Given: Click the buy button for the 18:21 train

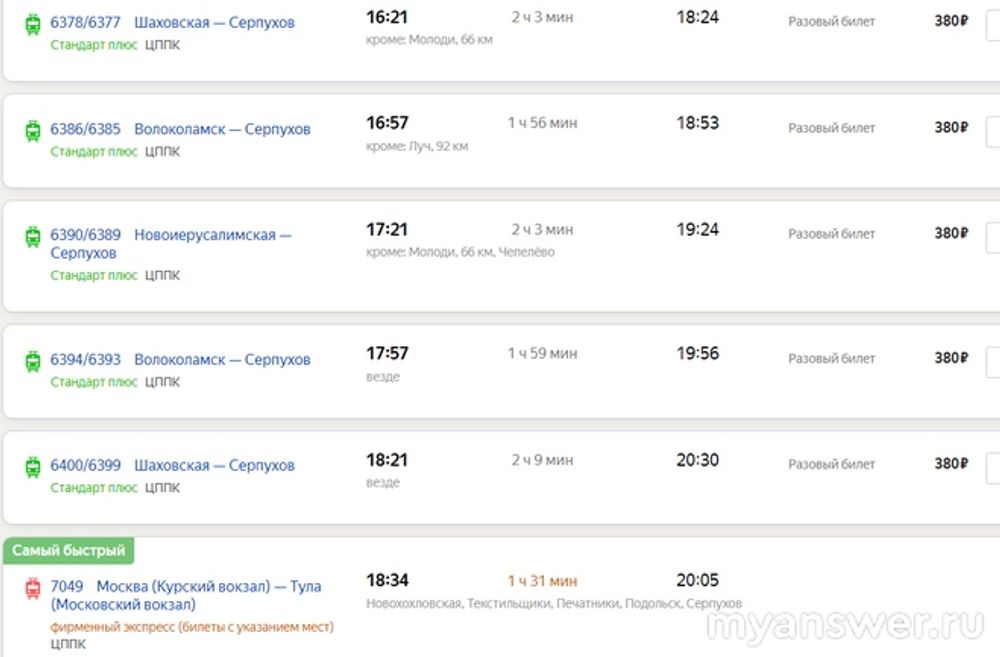Looking at the screenshot, I should pyautogui.click(x=992, y=467).
